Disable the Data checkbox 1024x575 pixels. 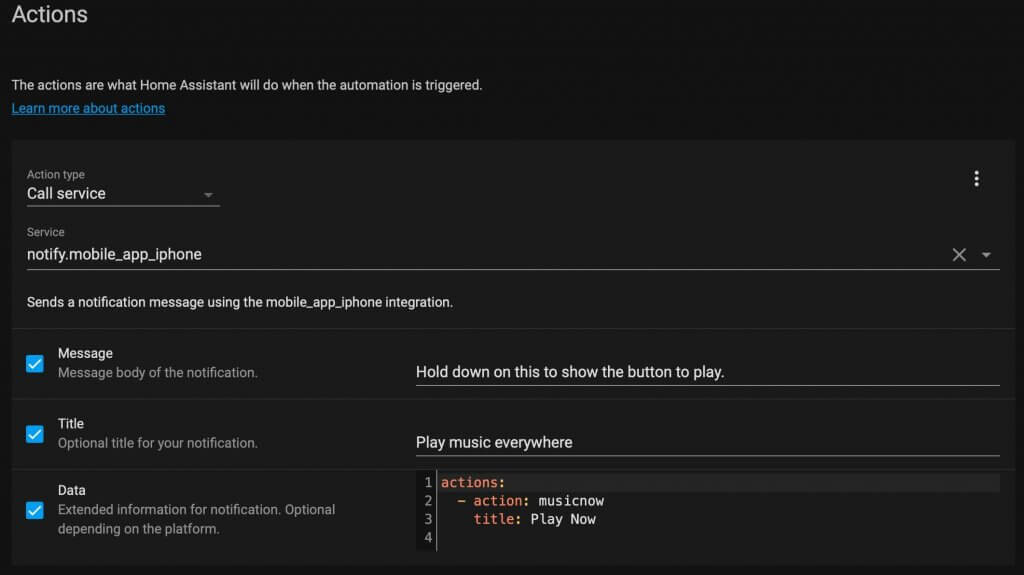pos(35,510)
